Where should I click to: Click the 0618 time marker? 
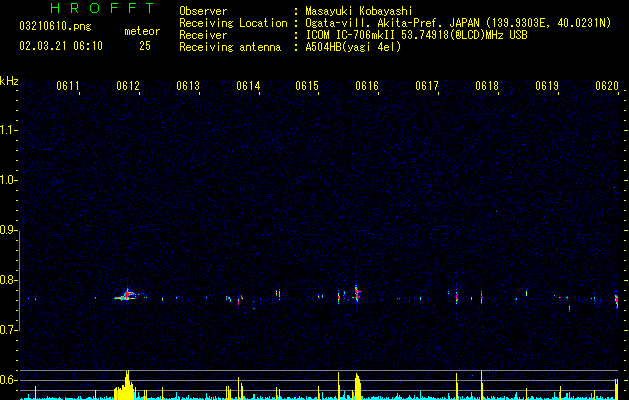[487, 86]
